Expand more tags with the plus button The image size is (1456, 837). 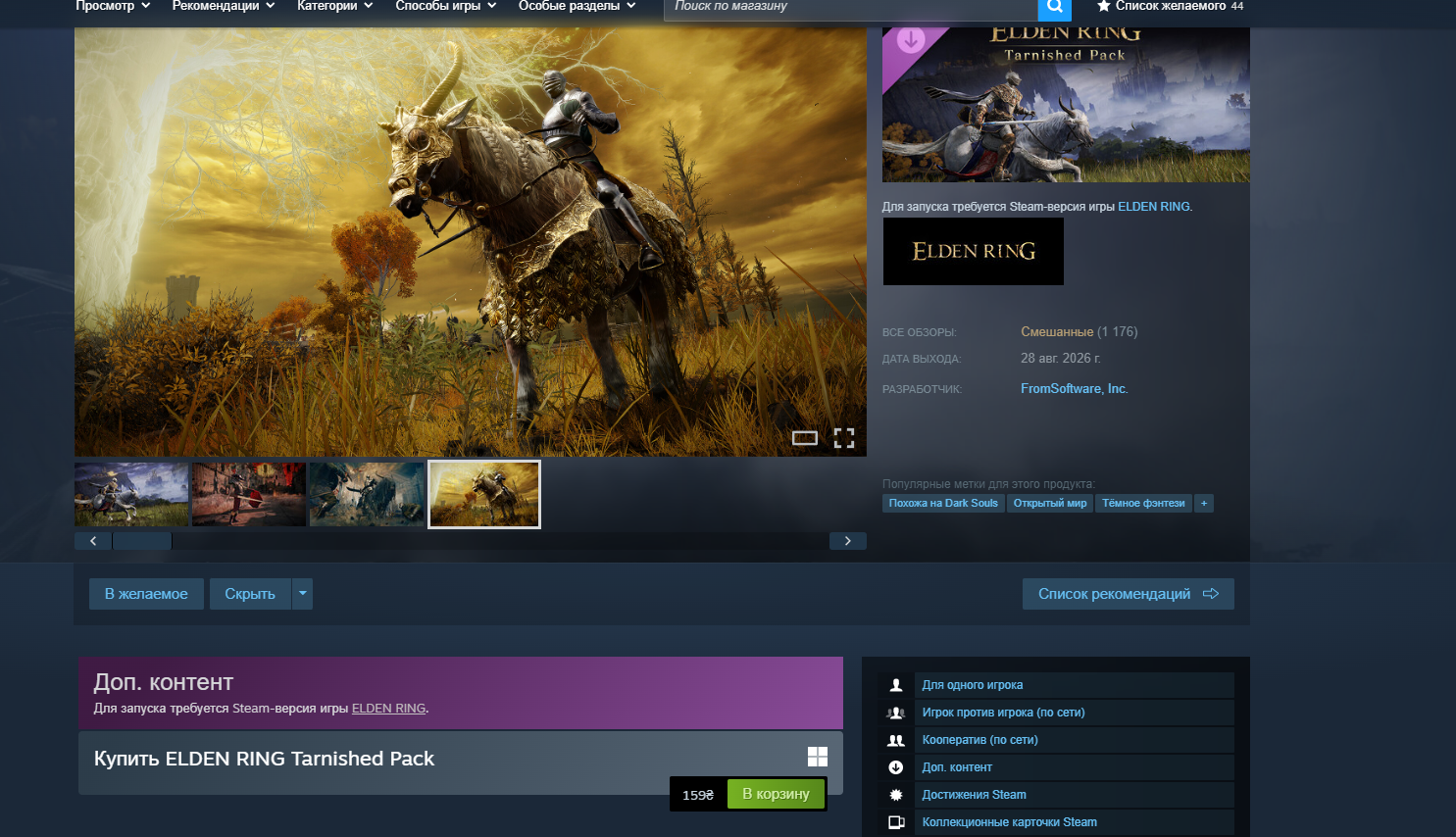pos(1204,503)
